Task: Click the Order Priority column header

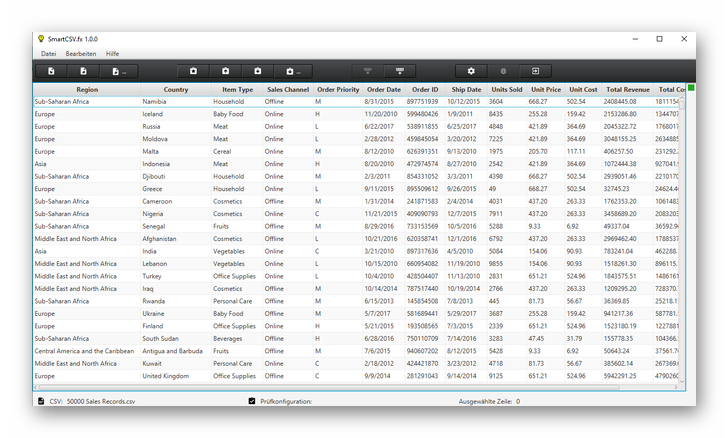Action: pyautogui.click(x=335, y=89)
